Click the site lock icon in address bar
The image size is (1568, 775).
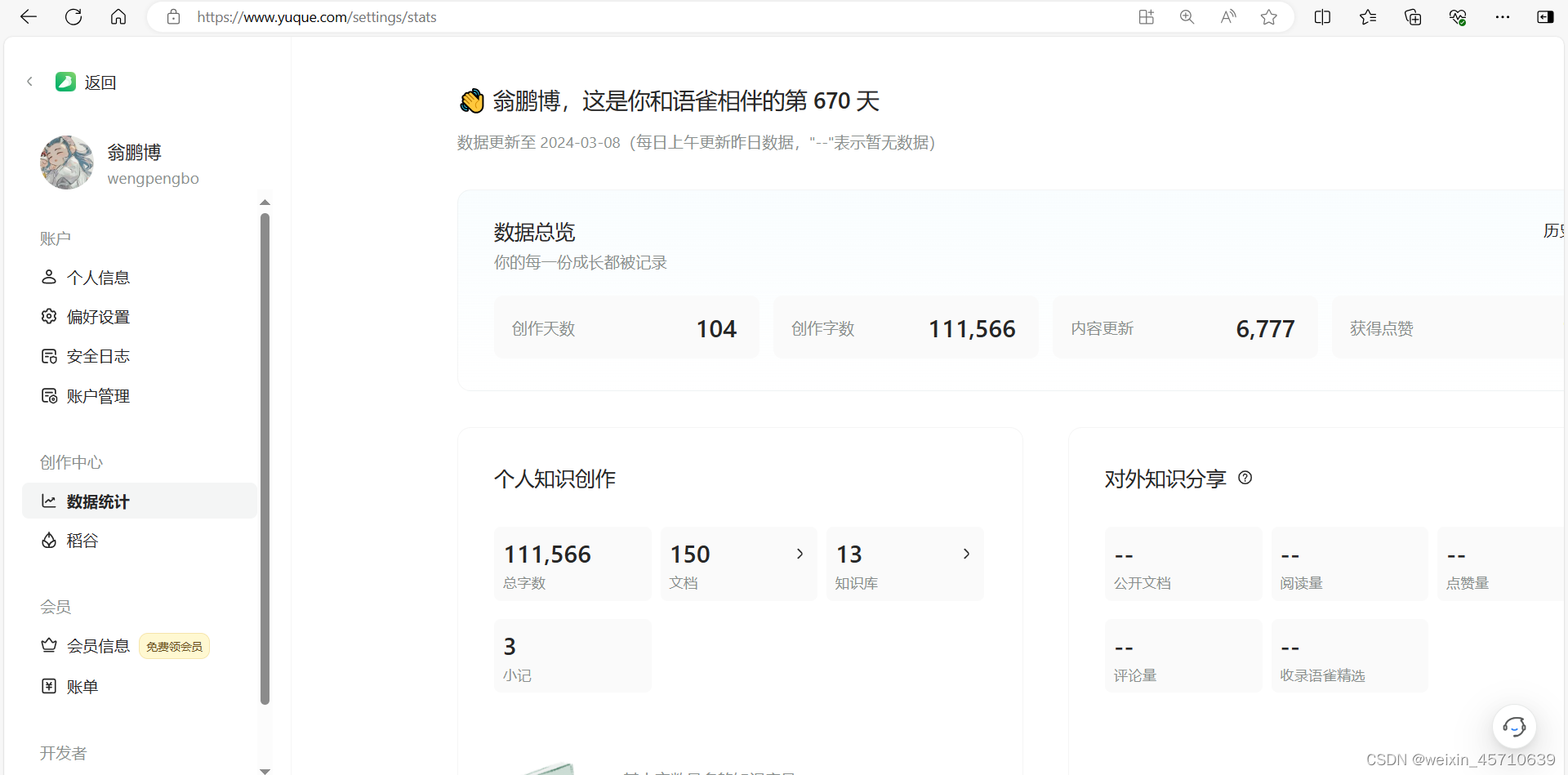click(x=173, y=17)
